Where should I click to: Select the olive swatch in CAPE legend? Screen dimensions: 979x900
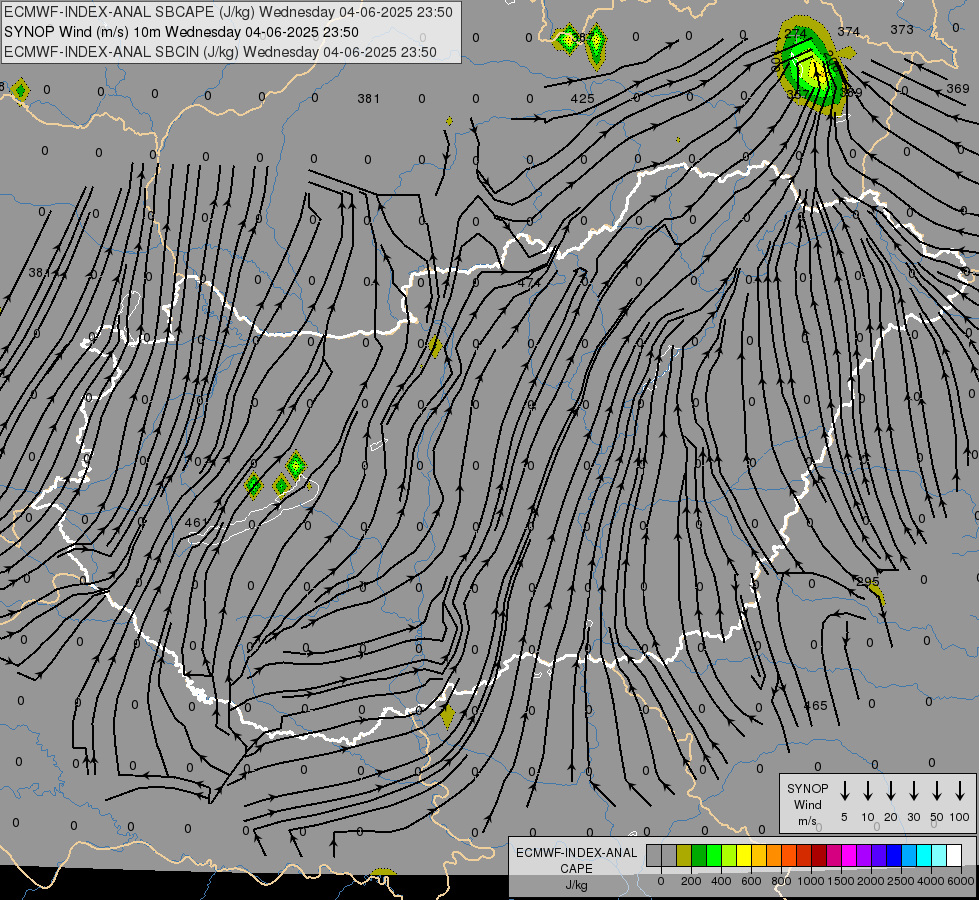click(x=684, y=855)
